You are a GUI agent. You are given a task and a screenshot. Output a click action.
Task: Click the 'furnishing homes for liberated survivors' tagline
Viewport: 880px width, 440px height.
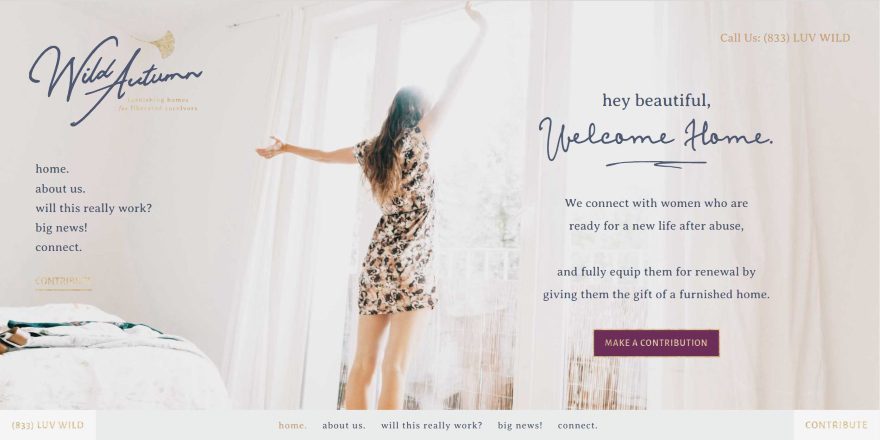(158, 104)
